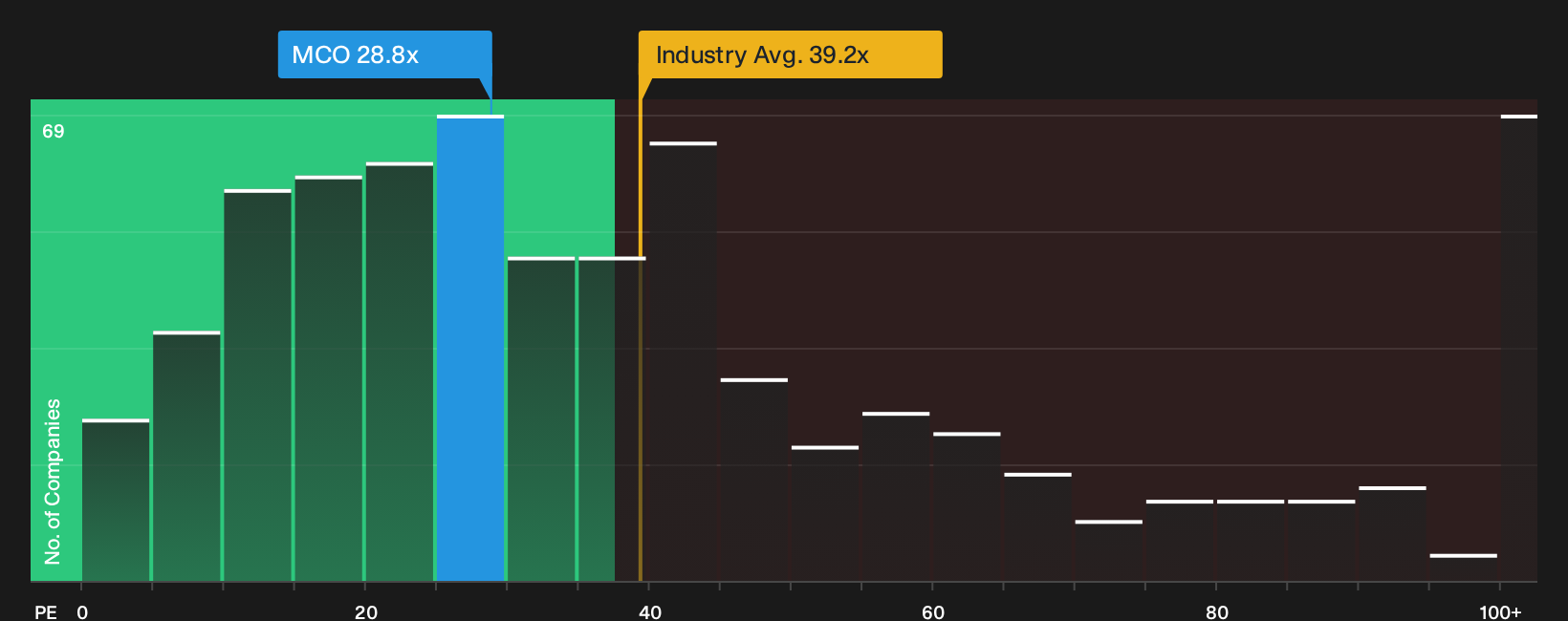
Task: Click the 40 tick label on the x-axis
Action: (x=650, y=612)
